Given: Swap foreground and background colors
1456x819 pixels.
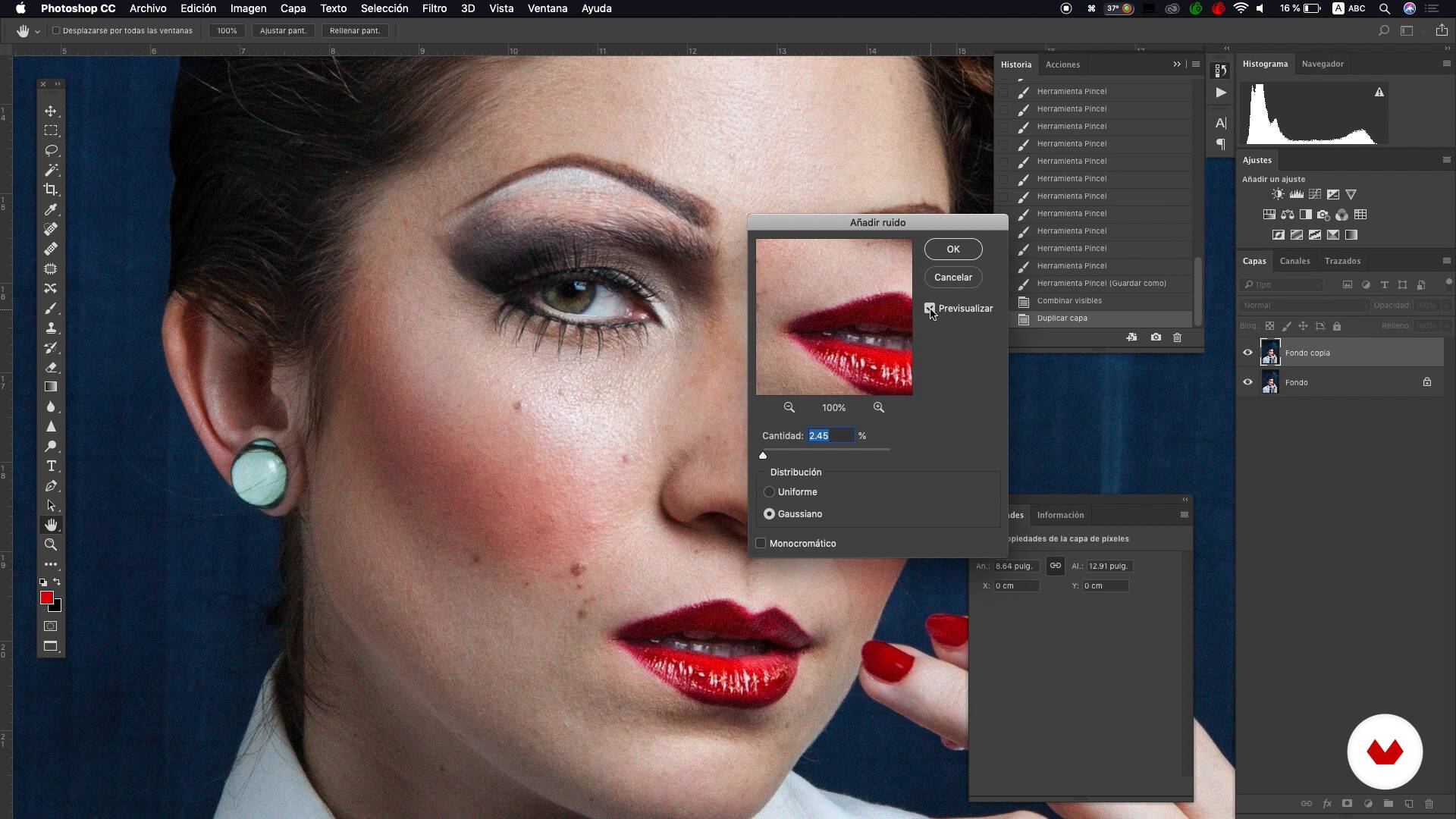Looking at the screenshot, I should tap(57, 582).
